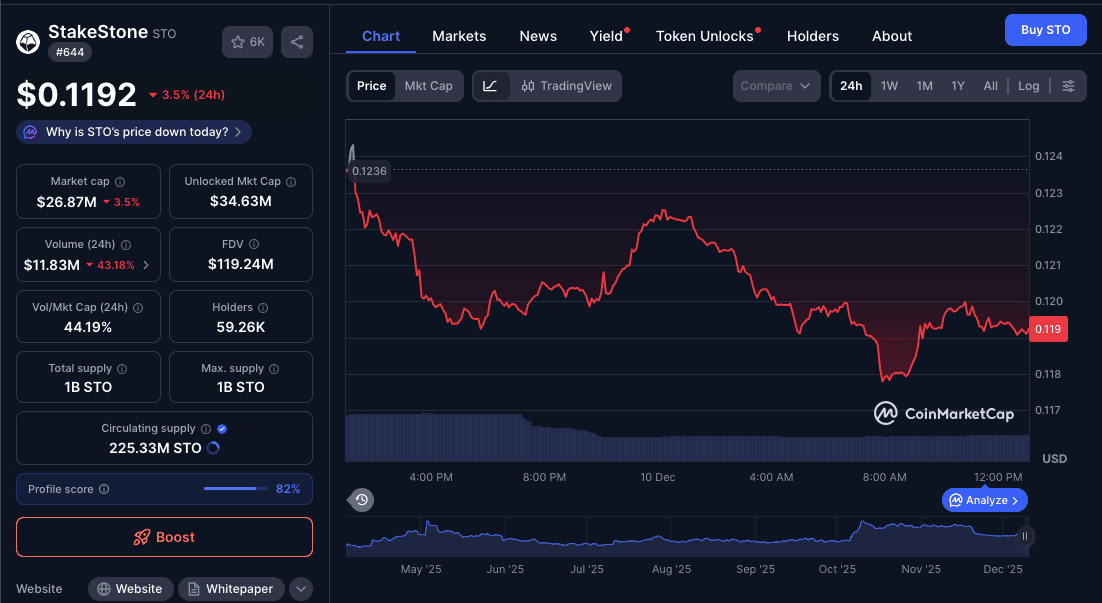Click the StakeStone coin logo
This screenshot has height=603, width=1102.
pos(27,41)
